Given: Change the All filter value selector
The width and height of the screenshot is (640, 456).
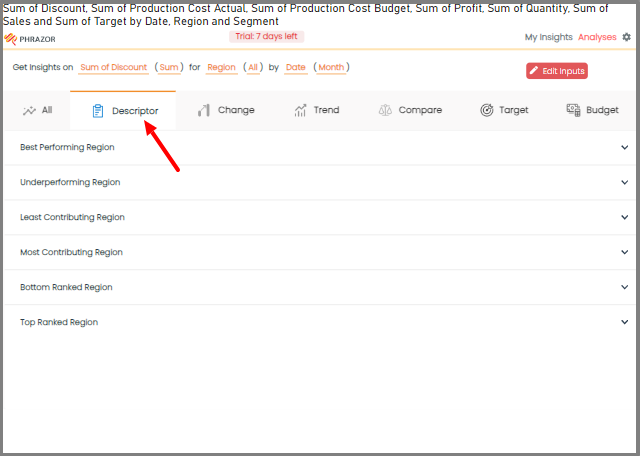Looking at the screenshot, I should (253, 67).
